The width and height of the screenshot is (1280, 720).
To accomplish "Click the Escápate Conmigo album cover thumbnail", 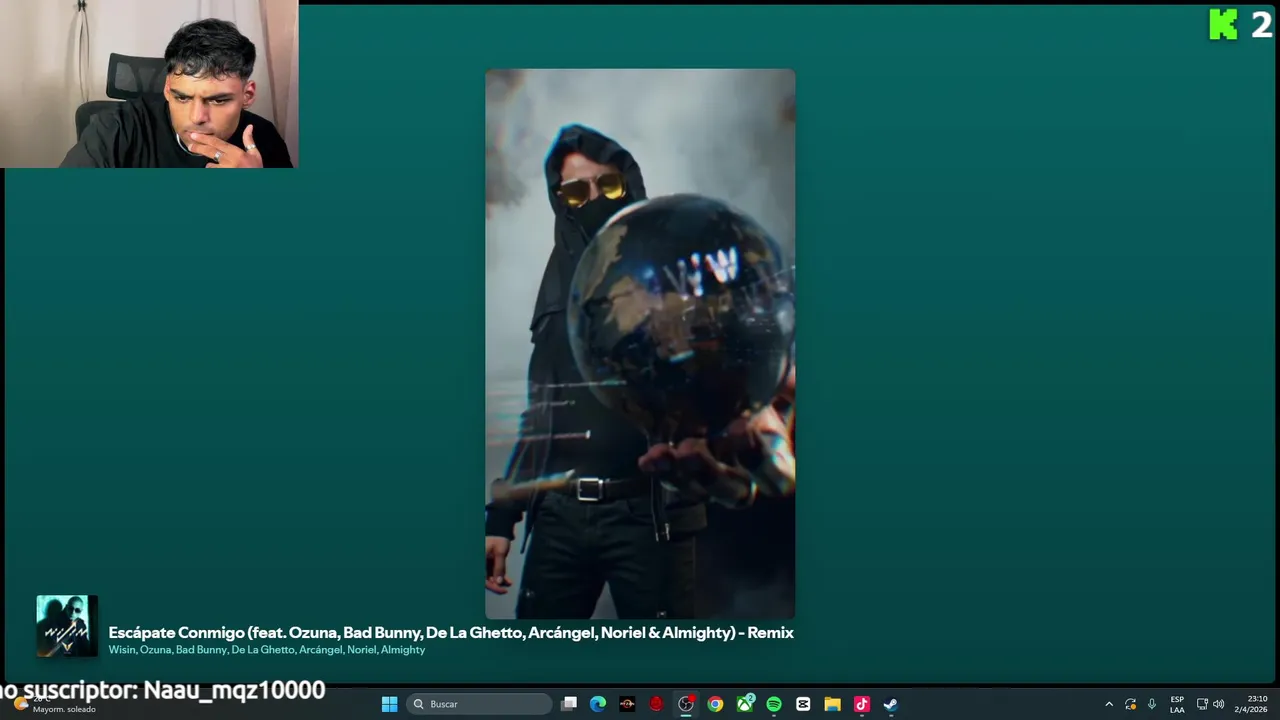I will pos(67,626).
